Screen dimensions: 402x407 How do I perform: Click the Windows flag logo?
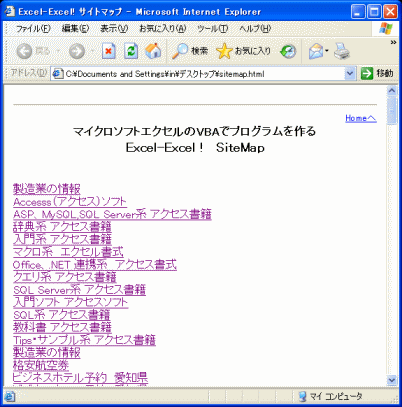point(385,29)
